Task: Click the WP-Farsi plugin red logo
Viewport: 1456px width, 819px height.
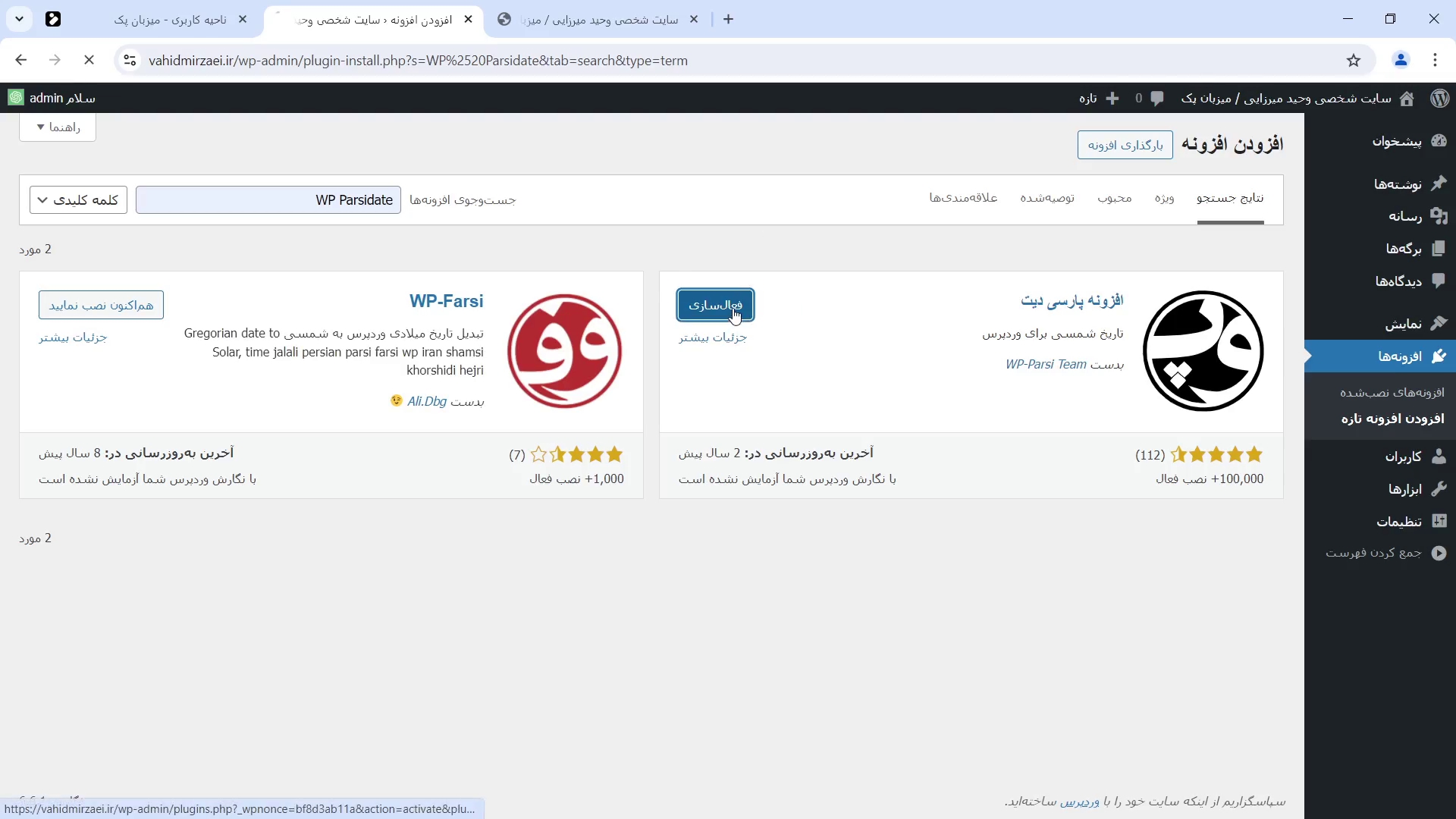Action: 564,351
